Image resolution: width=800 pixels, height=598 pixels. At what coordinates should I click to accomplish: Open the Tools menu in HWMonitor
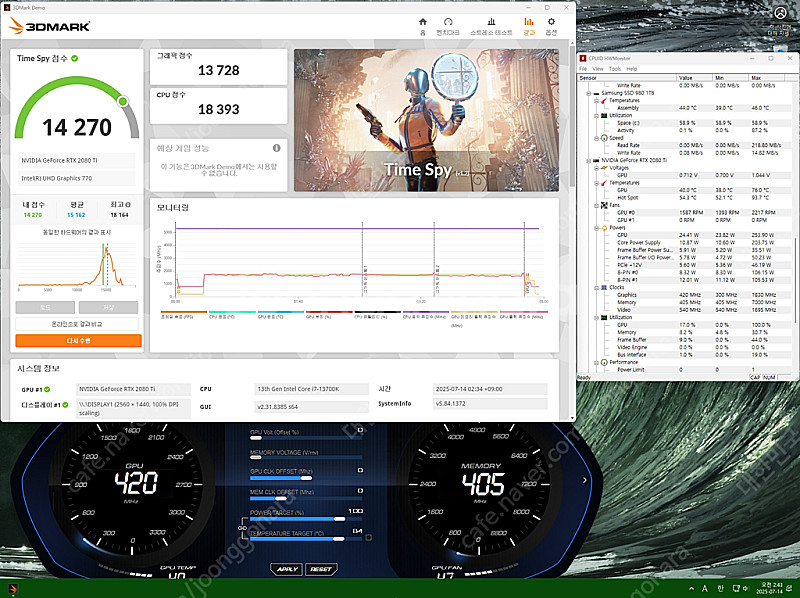click(x=615, y=69)
